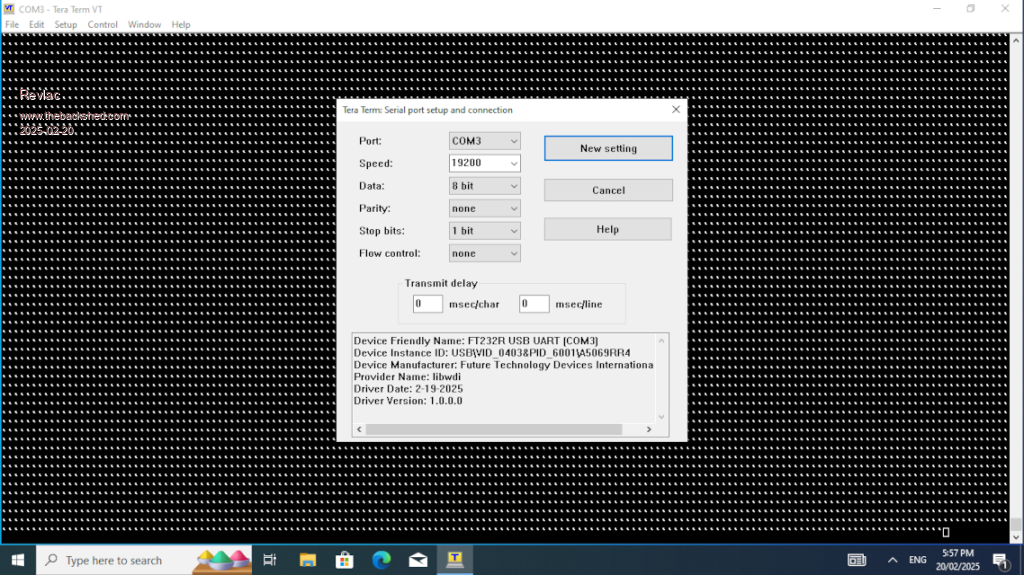
Task: Open Microsoft Store taskbar icon
Action: tap(344, 560)
